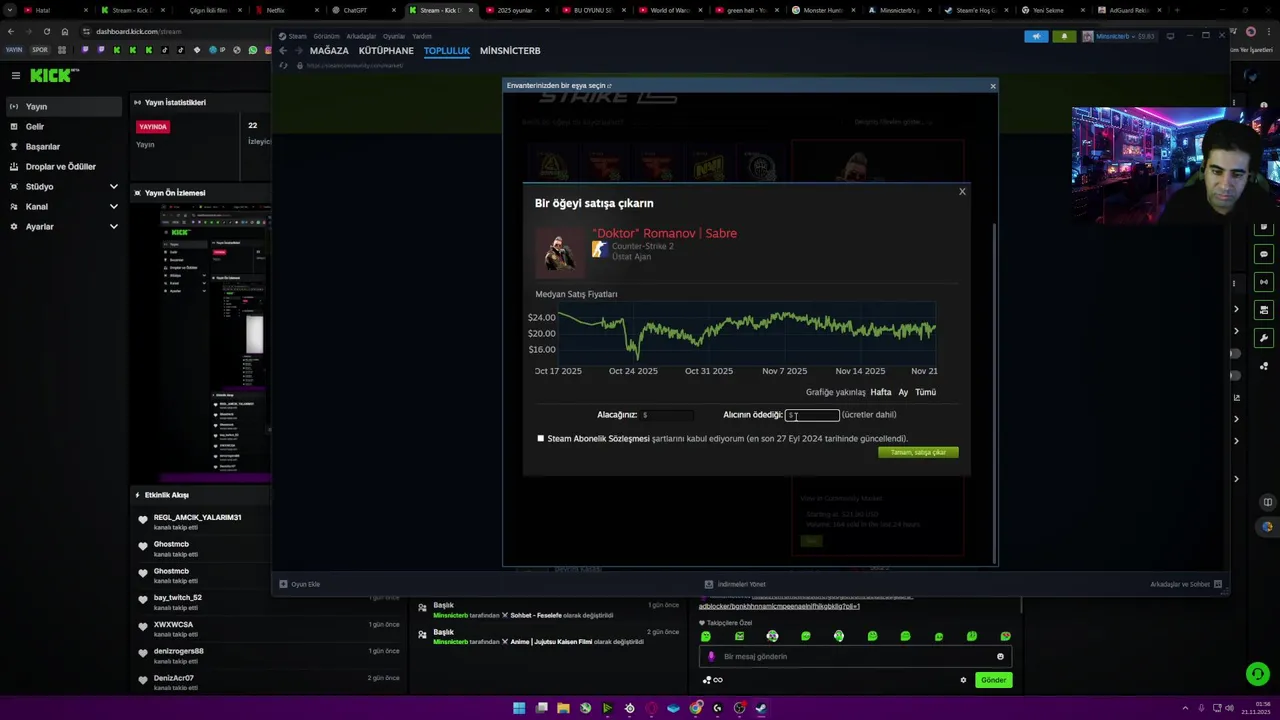1280x720 pixels.
Task: Open Kick chat settings gear icon
Action: click(963, 680)
